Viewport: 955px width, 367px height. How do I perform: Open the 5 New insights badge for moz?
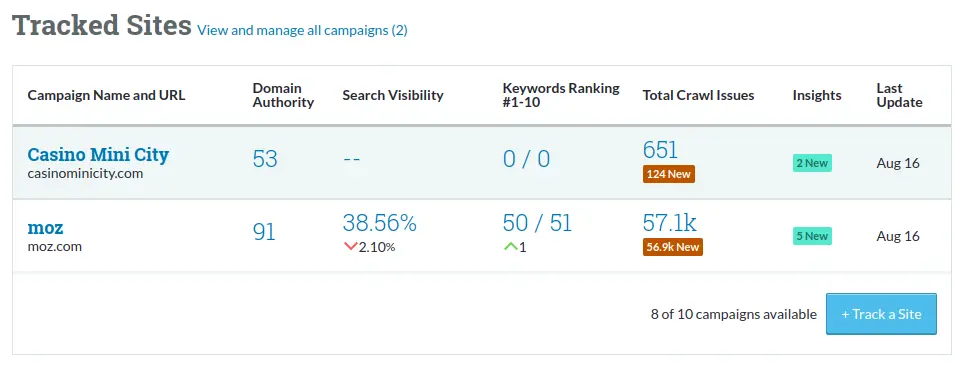812,236
